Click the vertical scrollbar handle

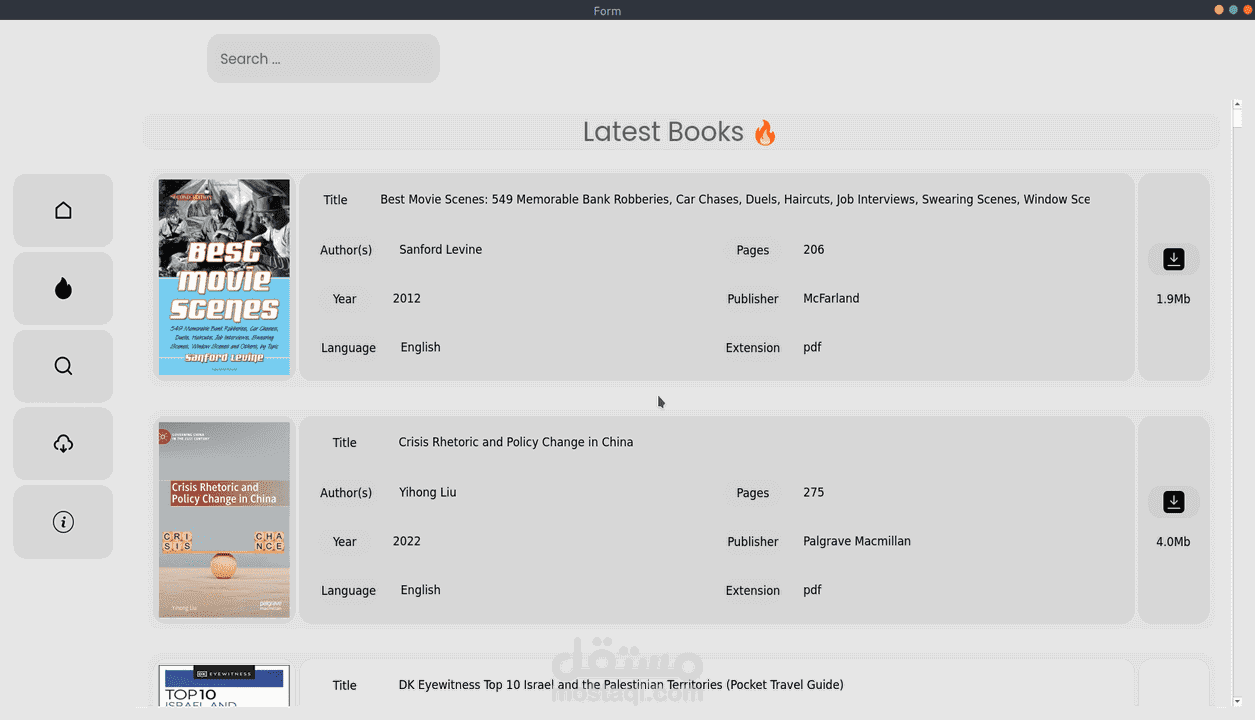point(1237,119)
